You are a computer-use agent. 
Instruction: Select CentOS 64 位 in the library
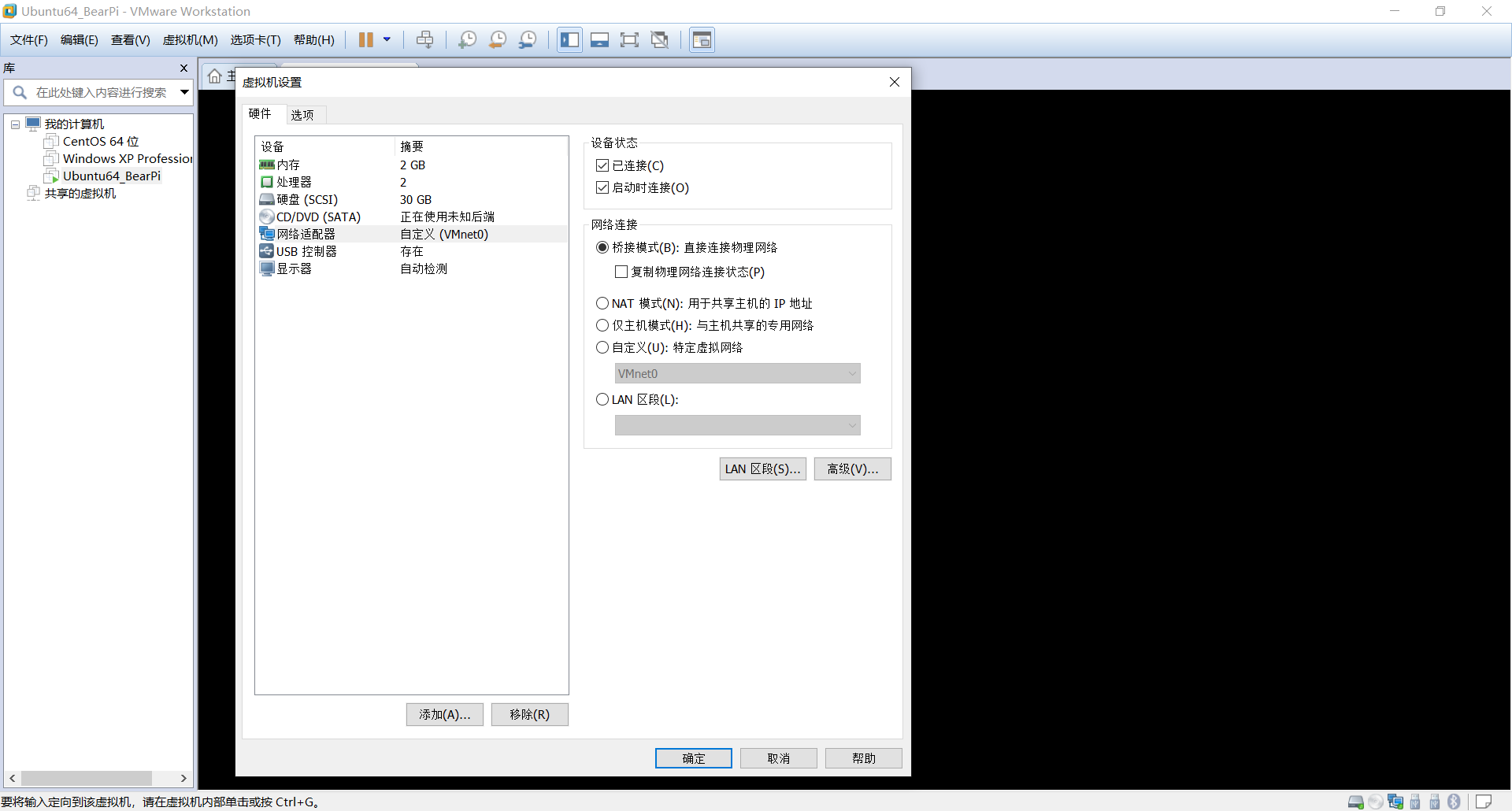(101, 142)
